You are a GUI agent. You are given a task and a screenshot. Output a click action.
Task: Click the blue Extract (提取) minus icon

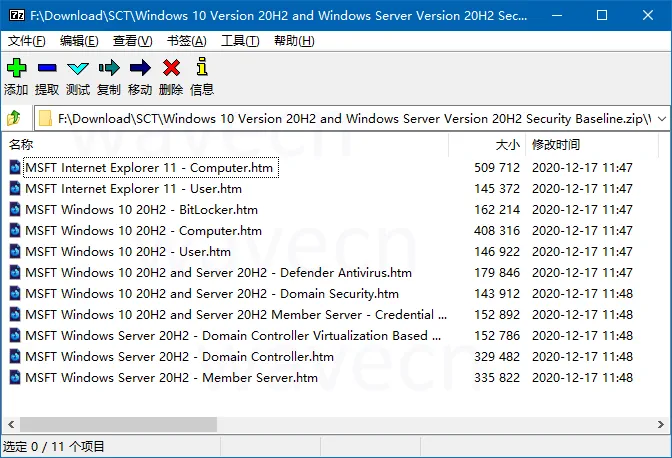click(47, 68)
